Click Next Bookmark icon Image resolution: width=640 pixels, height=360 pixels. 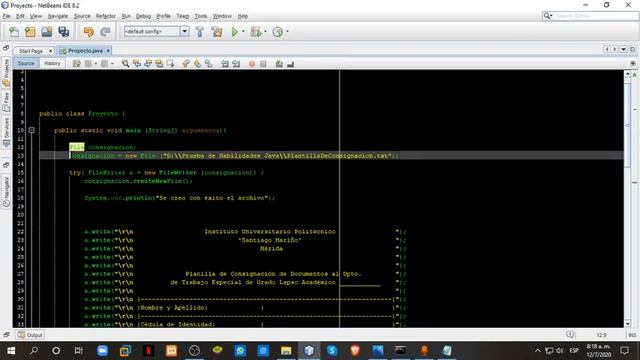198,64
